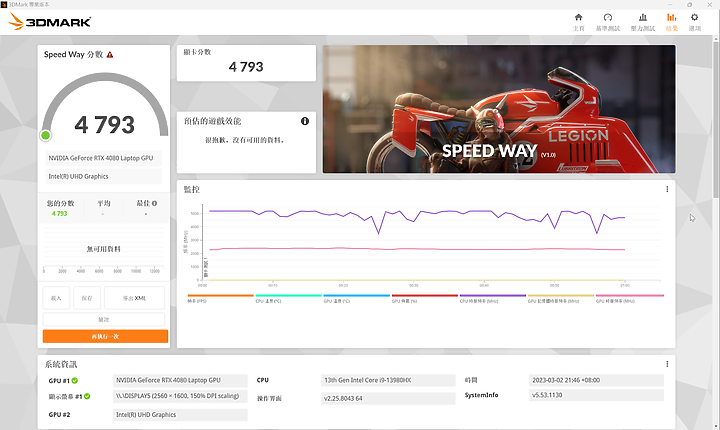Click the Save result button

click(87, 298)
